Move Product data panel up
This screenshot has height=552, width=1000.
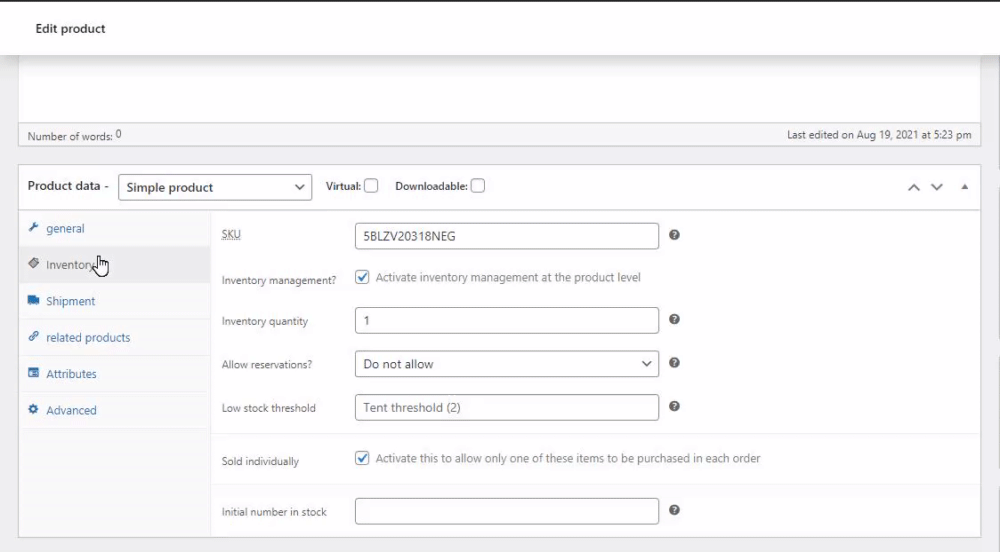click(x=914, y=187)
